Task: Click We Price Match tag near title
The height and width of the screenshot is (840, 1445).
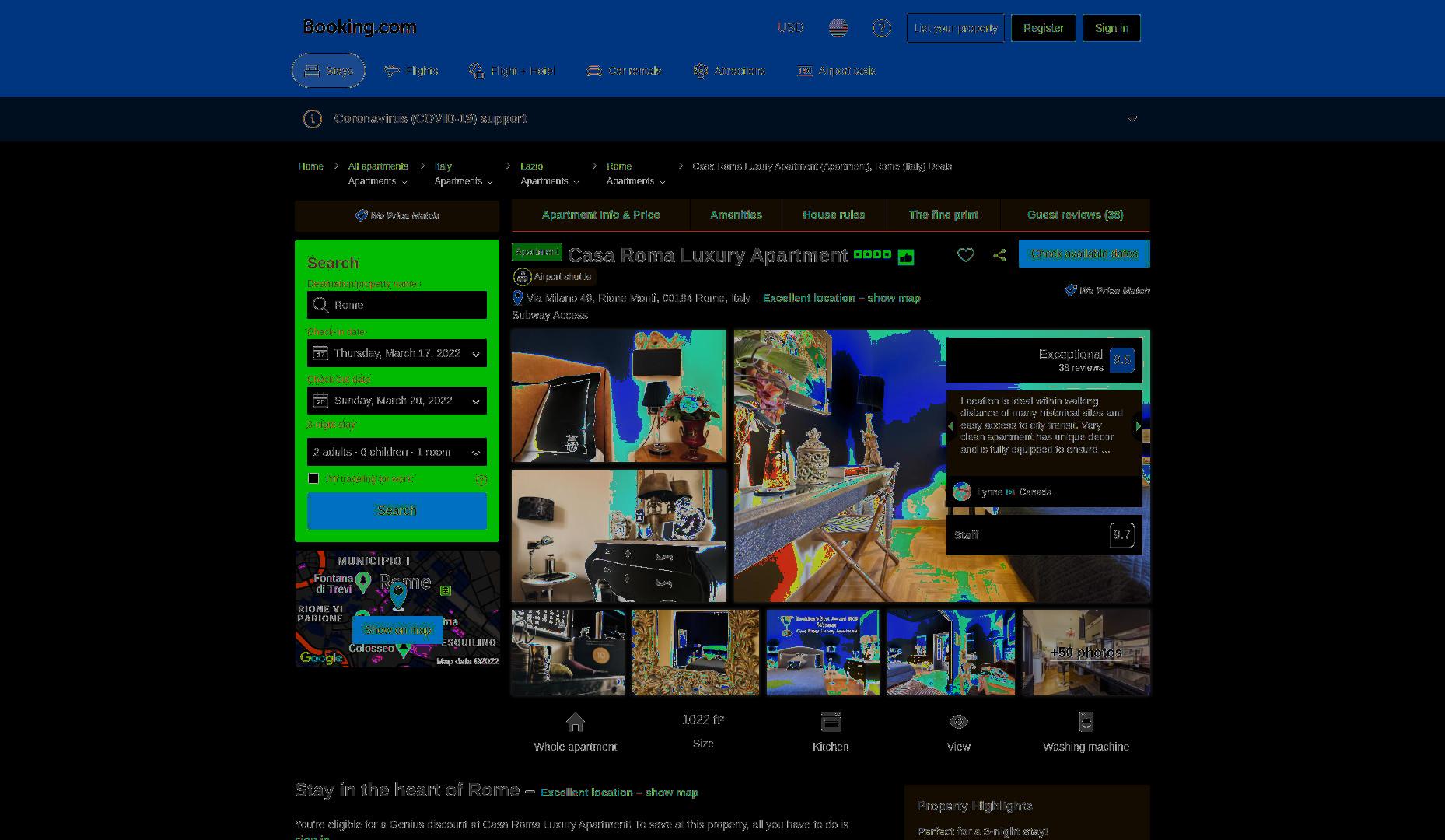Action: 1107,290
